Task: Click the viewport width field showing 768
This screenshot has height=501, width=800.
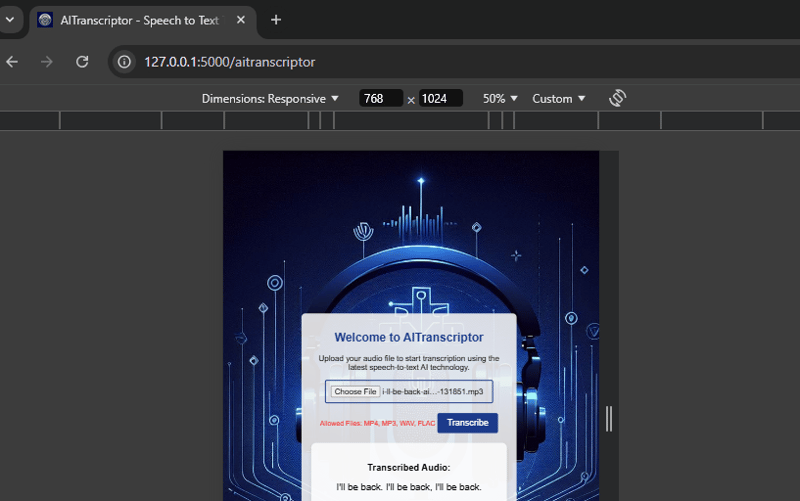Action: 380,99
